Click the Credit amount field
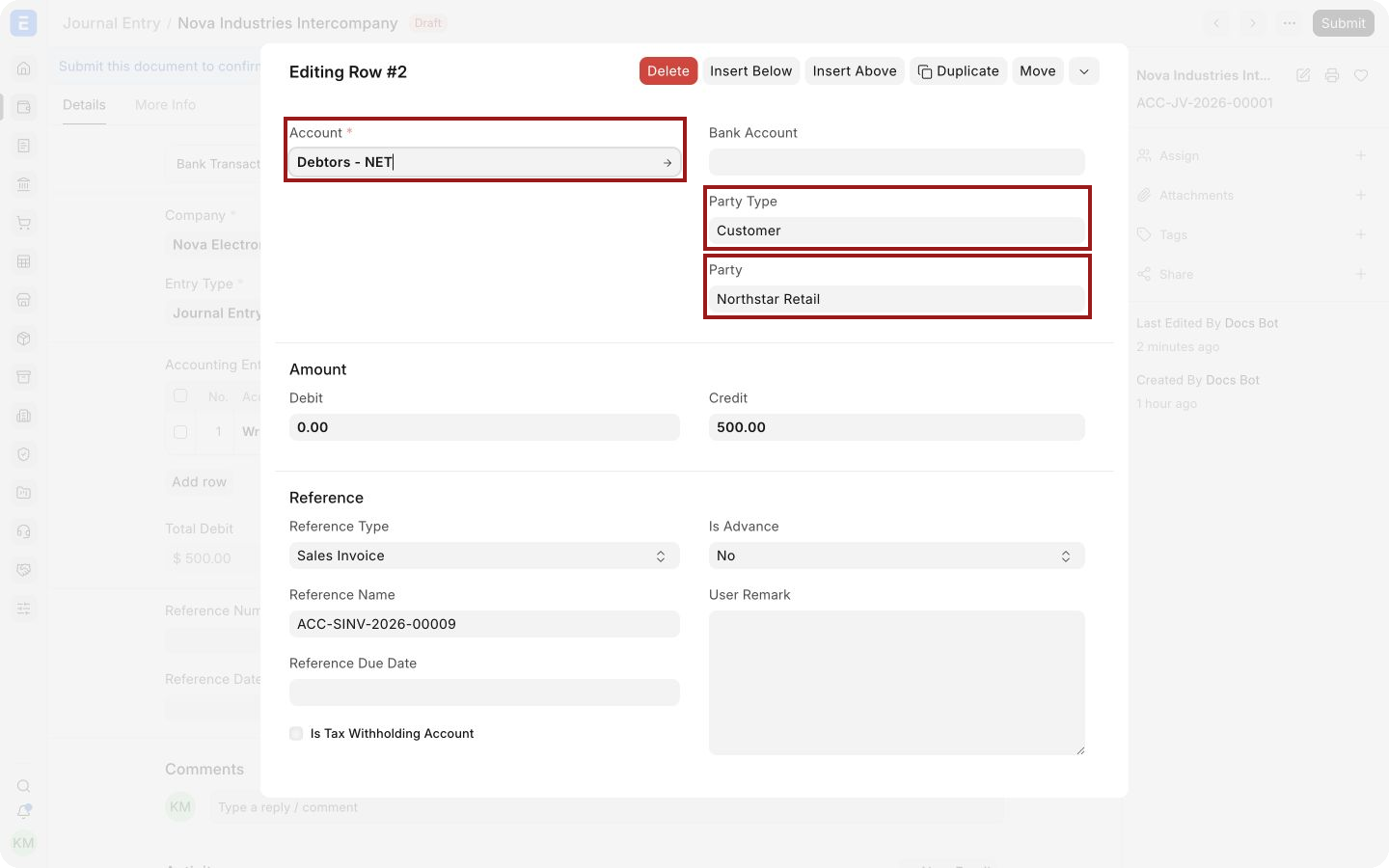The width and height of the screenshot is (1389, 868). [x=897, y=427]
